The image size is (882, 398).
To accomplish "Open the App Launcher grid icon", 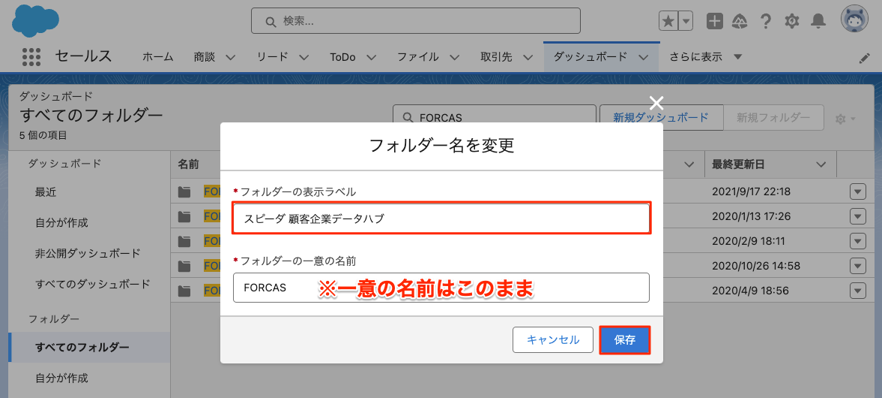I will (32, 57).
